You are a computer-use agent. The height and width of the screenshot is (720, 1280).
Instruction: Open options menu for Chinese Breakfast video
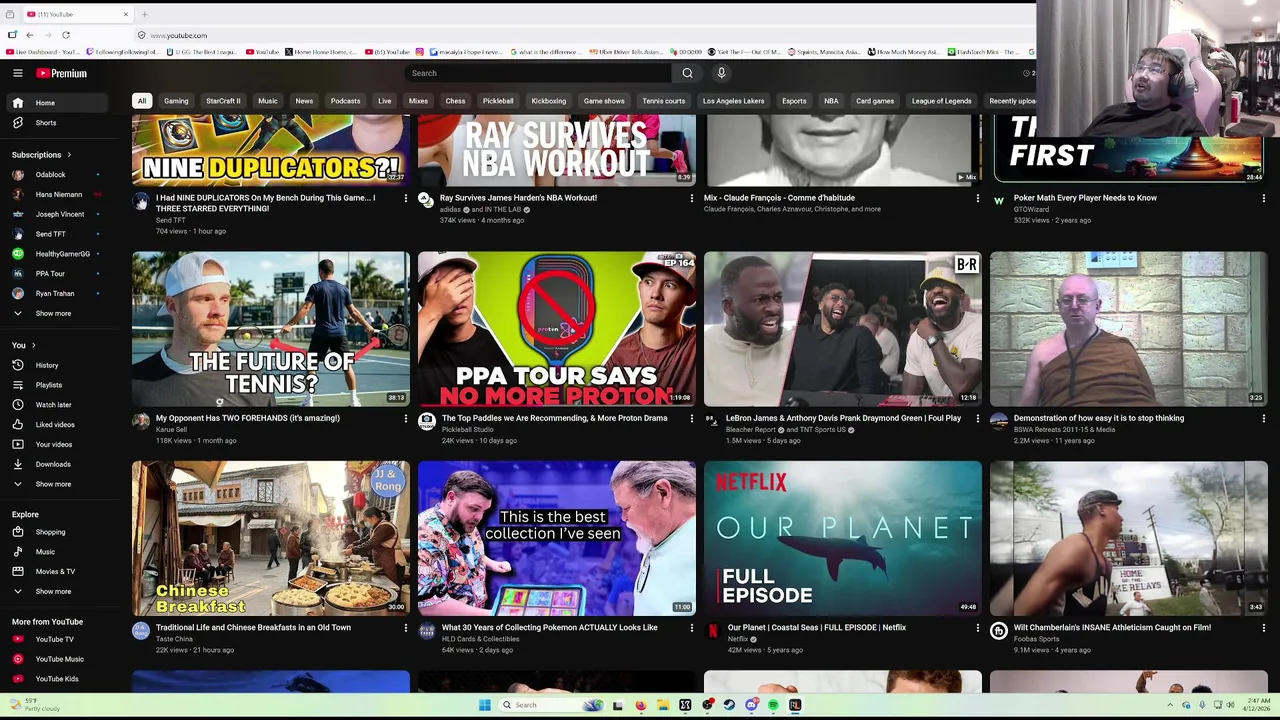tap(405, 628)
